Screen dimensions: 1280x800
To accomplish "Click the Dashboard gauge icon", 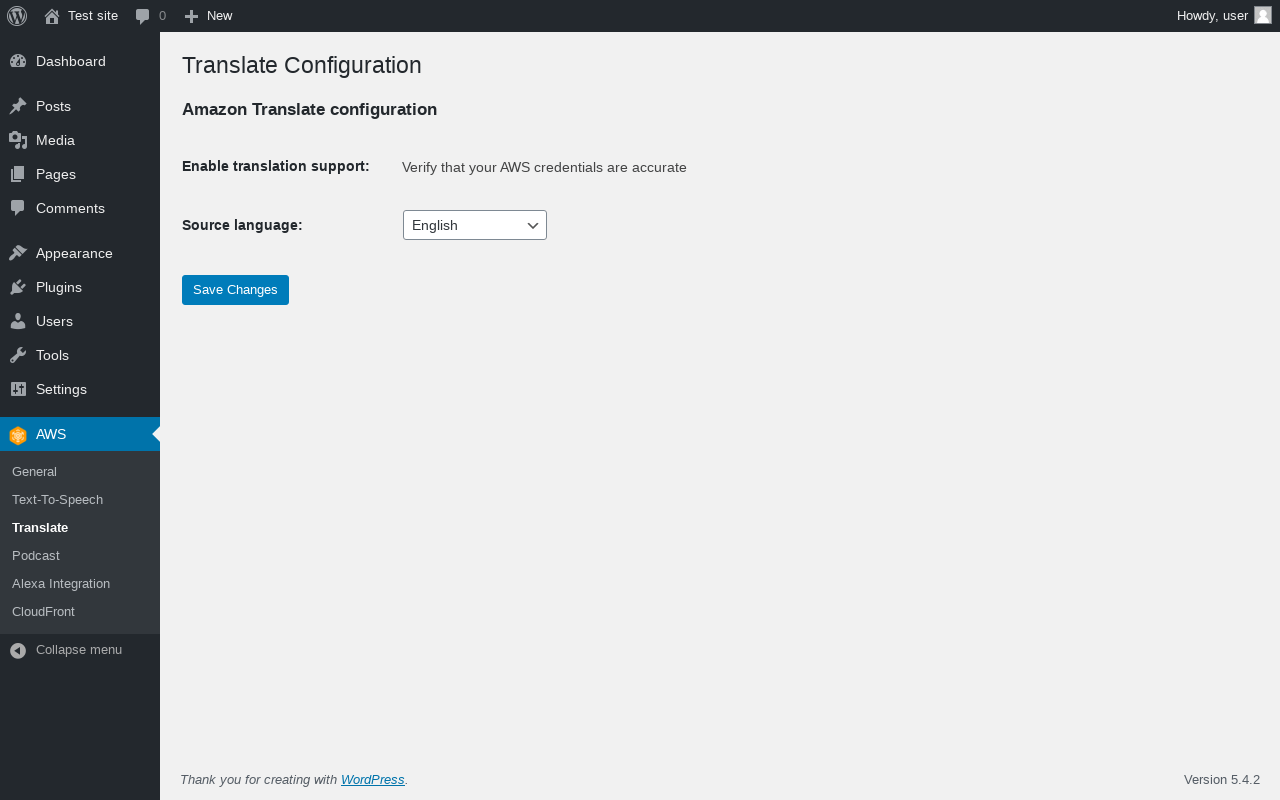I will pos(18,61).
